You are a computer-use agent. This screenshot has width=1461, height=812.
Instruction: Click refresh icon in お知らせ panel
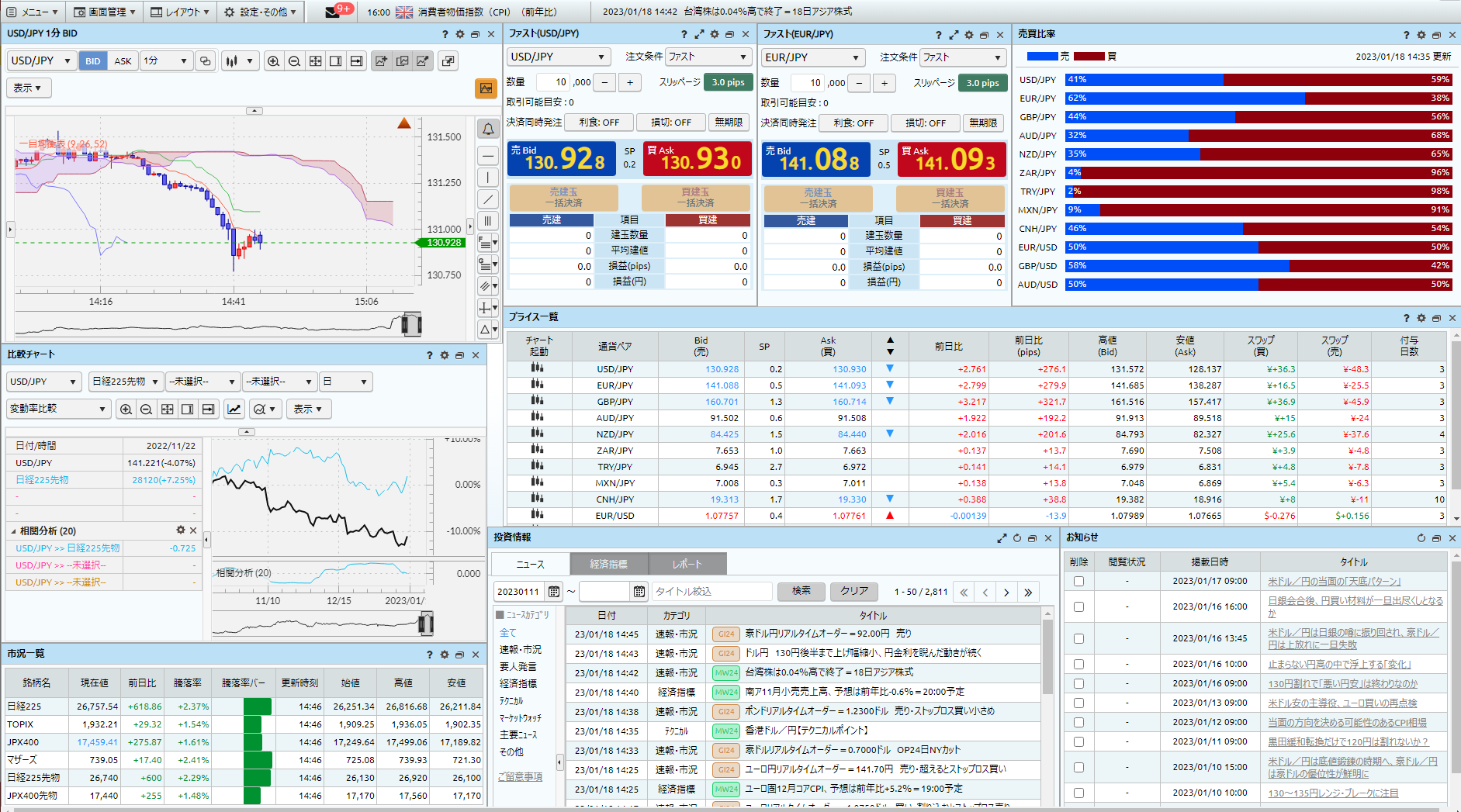tap(1421, 537)
